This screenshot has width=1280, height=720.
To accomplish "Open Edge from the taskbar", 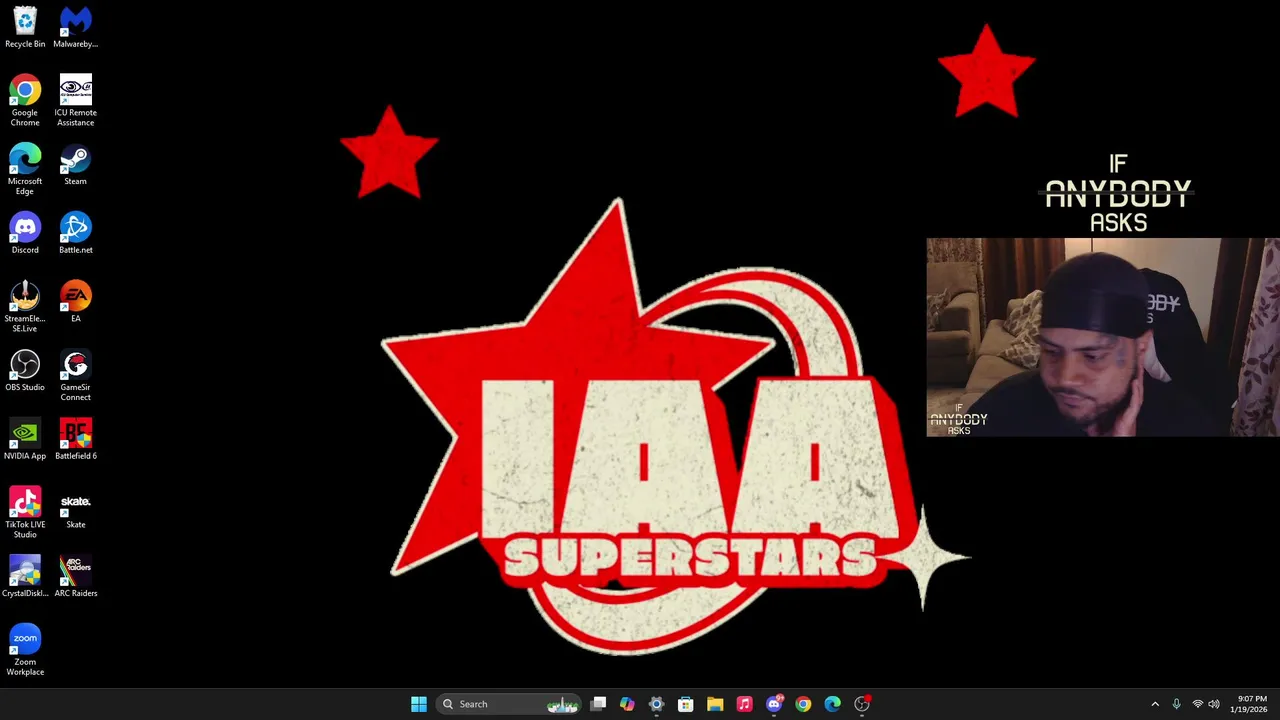I will click(x=832, y=704).
